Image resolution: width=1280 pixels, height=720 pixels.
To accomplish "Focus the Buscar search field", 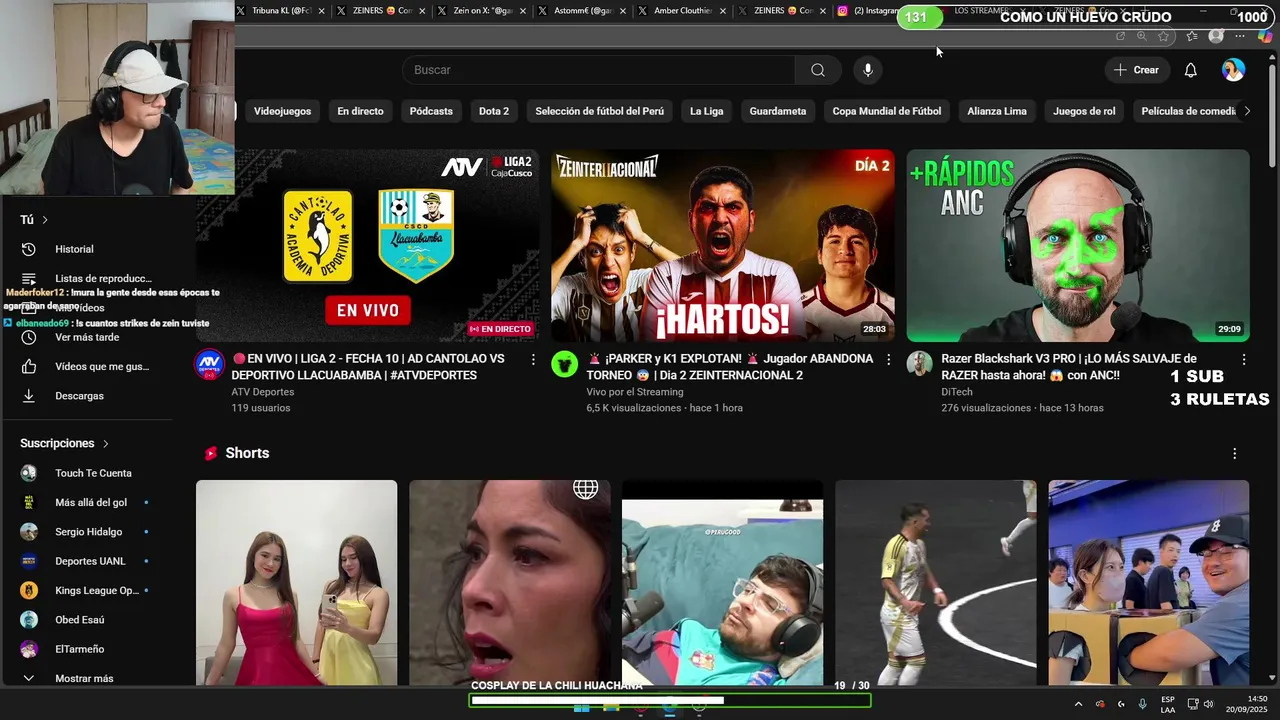I will pyautogui.click(x=600, y=70).
